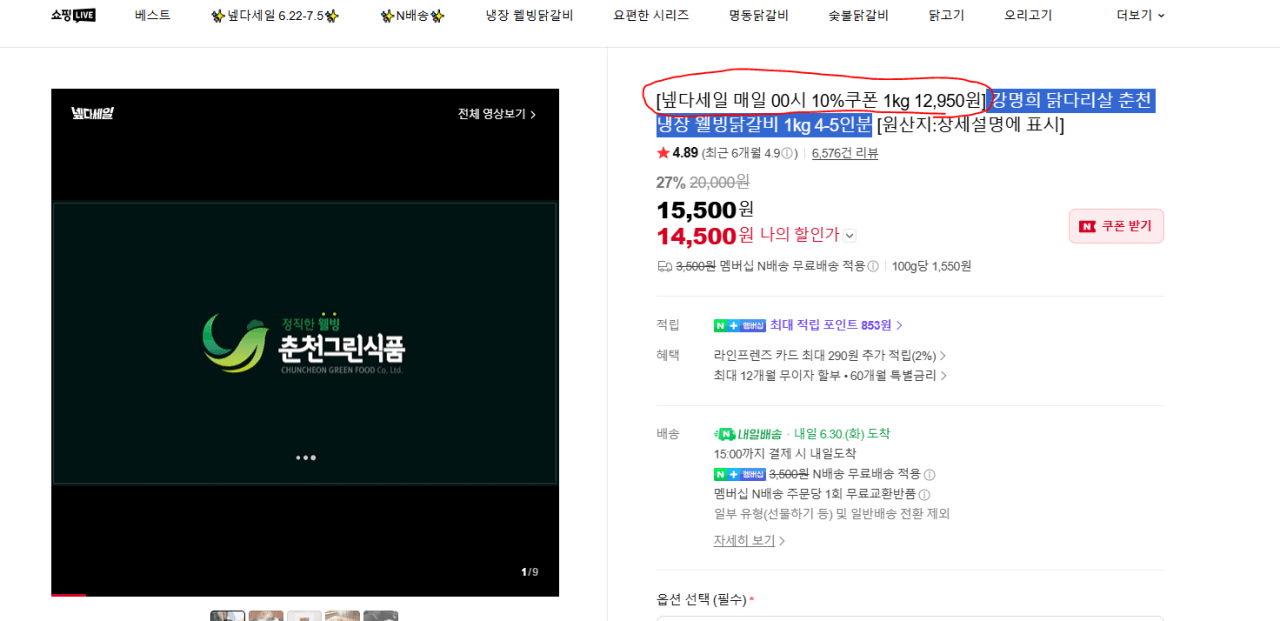Select the N배송 category
1280x621 pixels.
[x=412, y=15]
